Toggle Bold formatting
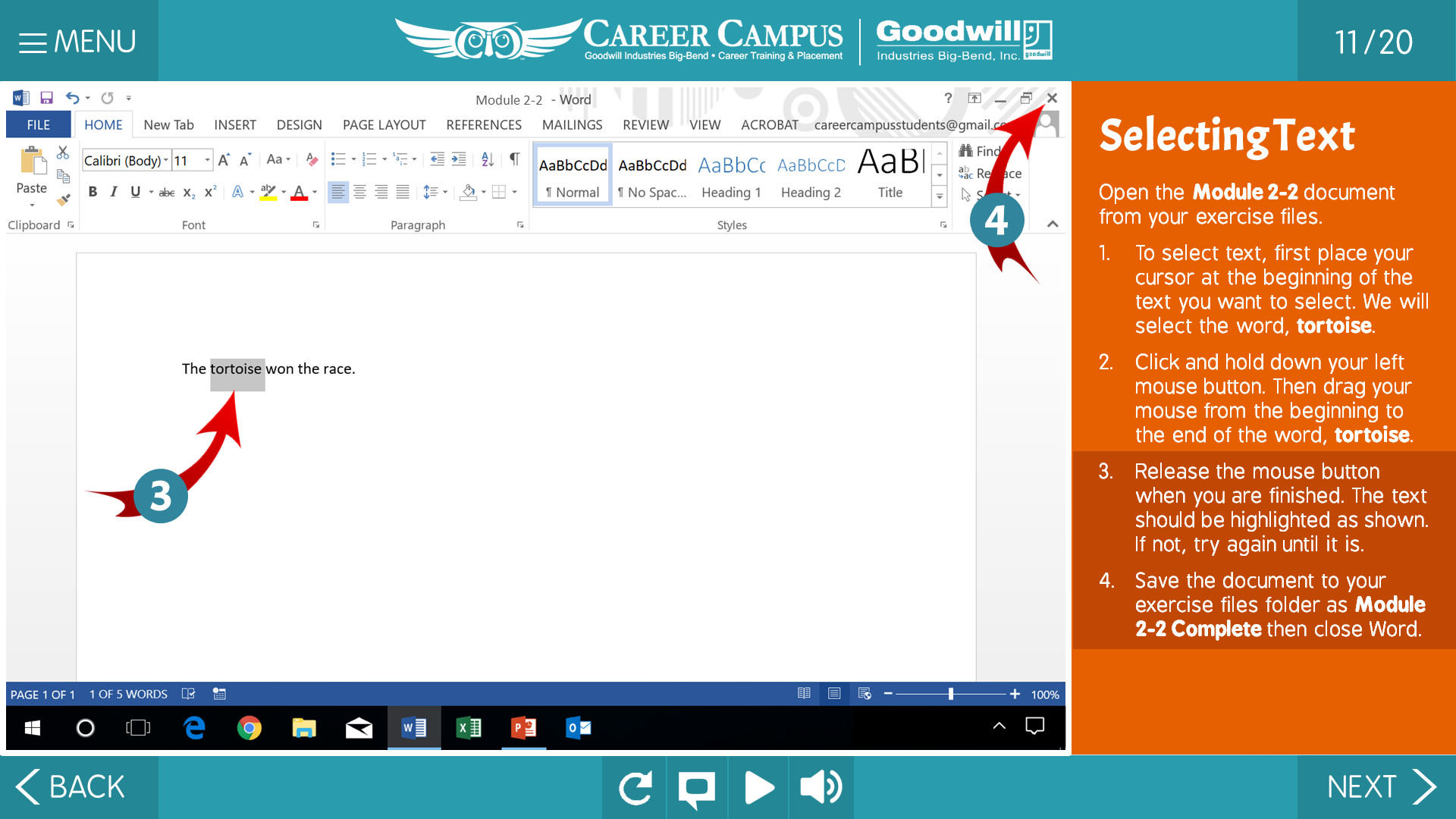1456x819 pixels. (93, 192)
